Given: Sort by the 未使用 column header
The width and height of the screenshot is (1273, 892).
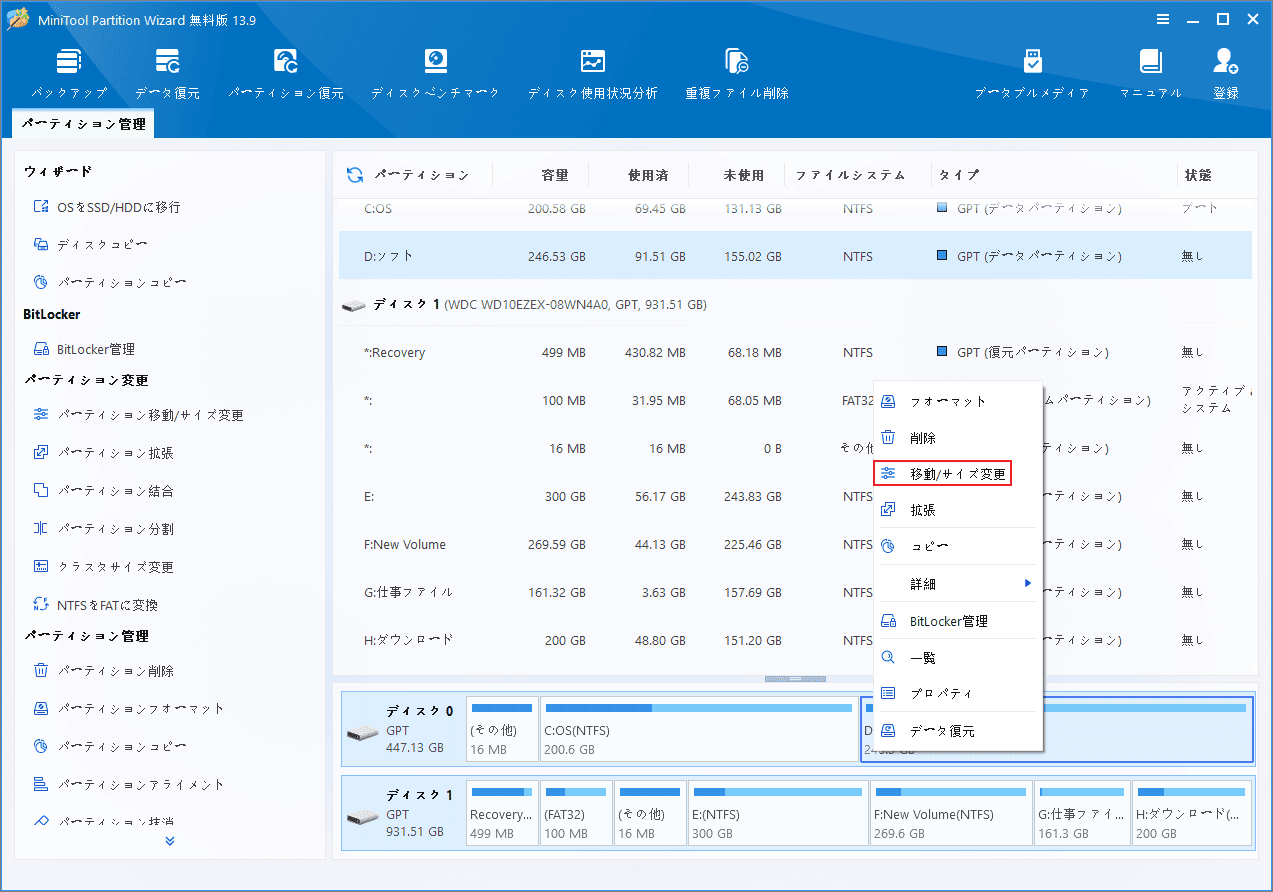Looking at the screenshot, I should [743, 175].
